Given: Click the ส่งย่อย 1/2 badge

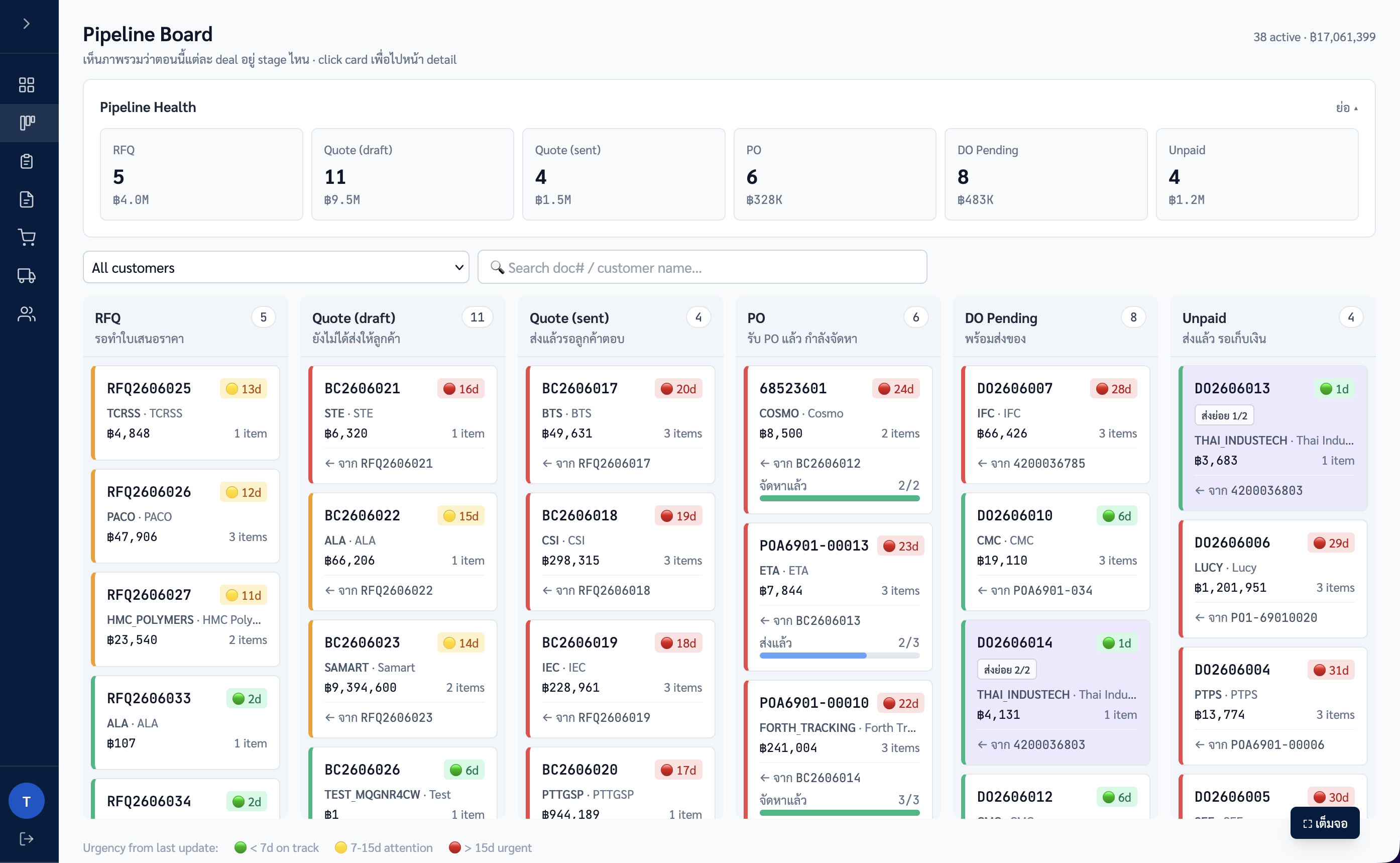Looking at the screenshot, I should 1224,415.
